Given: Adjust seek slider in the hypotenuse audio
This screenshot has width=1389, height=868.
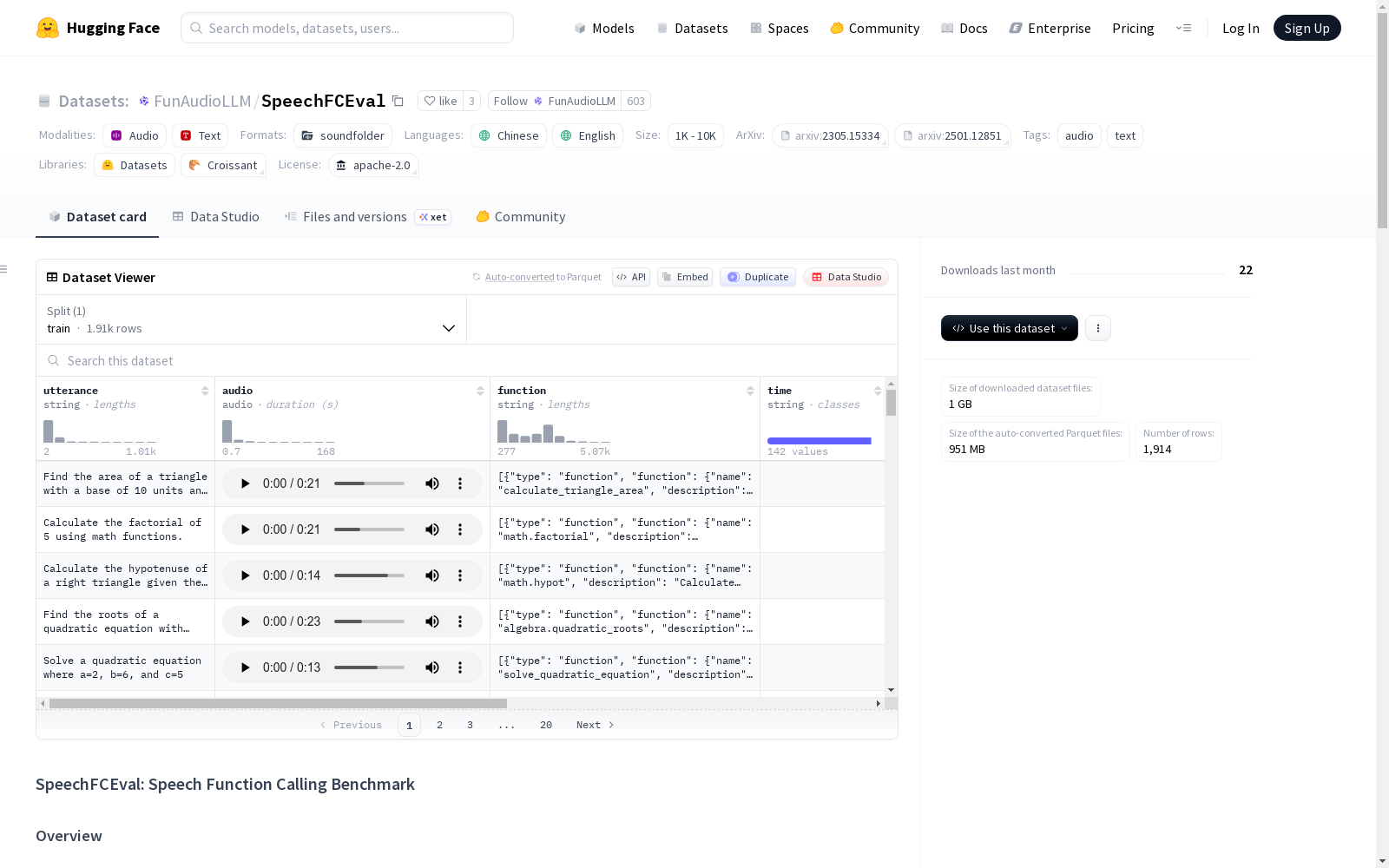Looking at the screenshot, I should click(x=369, y=575).
